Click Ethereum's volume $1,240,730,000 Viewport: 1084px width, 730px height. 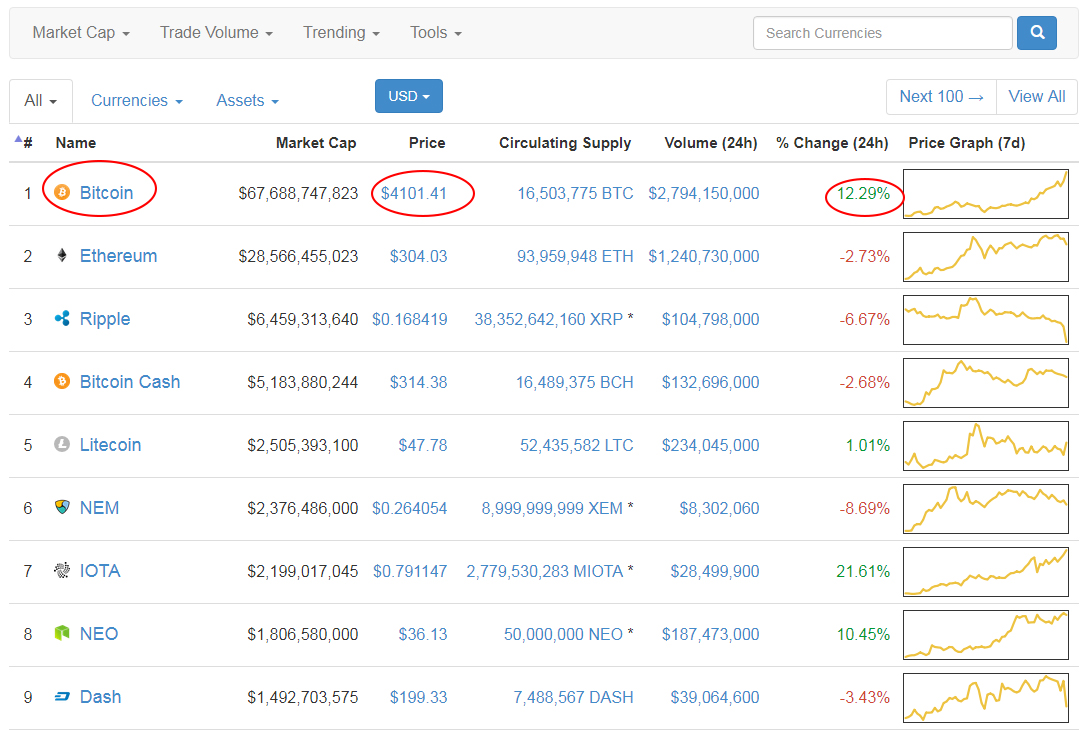tap(704, 256)
